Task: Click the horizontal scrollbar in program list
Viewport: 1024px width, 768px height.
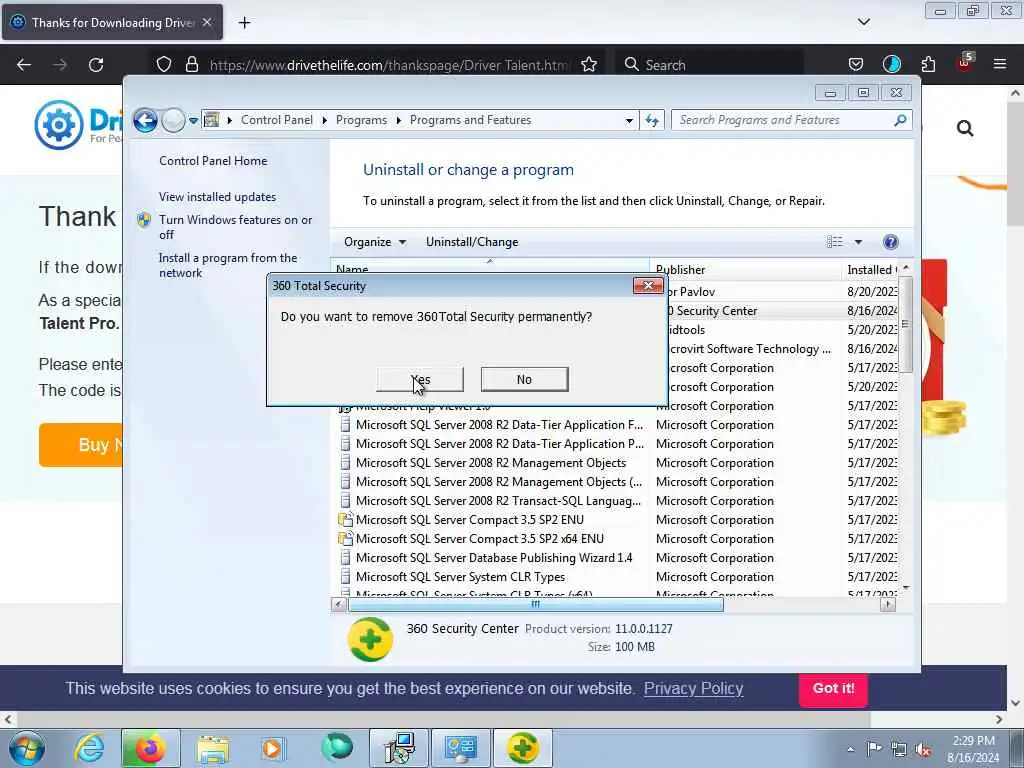Action: [536, 604]
